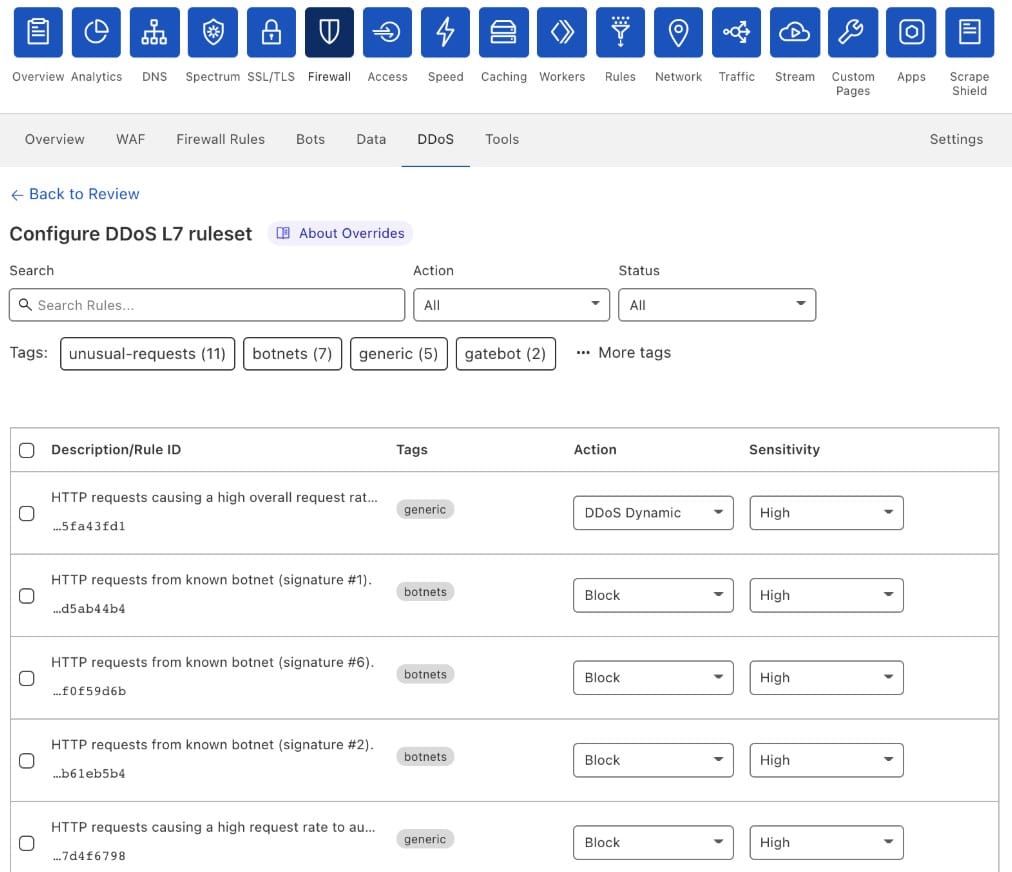Screen dimensions: 1012x872
Task: Expand the DDoS Dynamic action dropdown
Action: 653,512
